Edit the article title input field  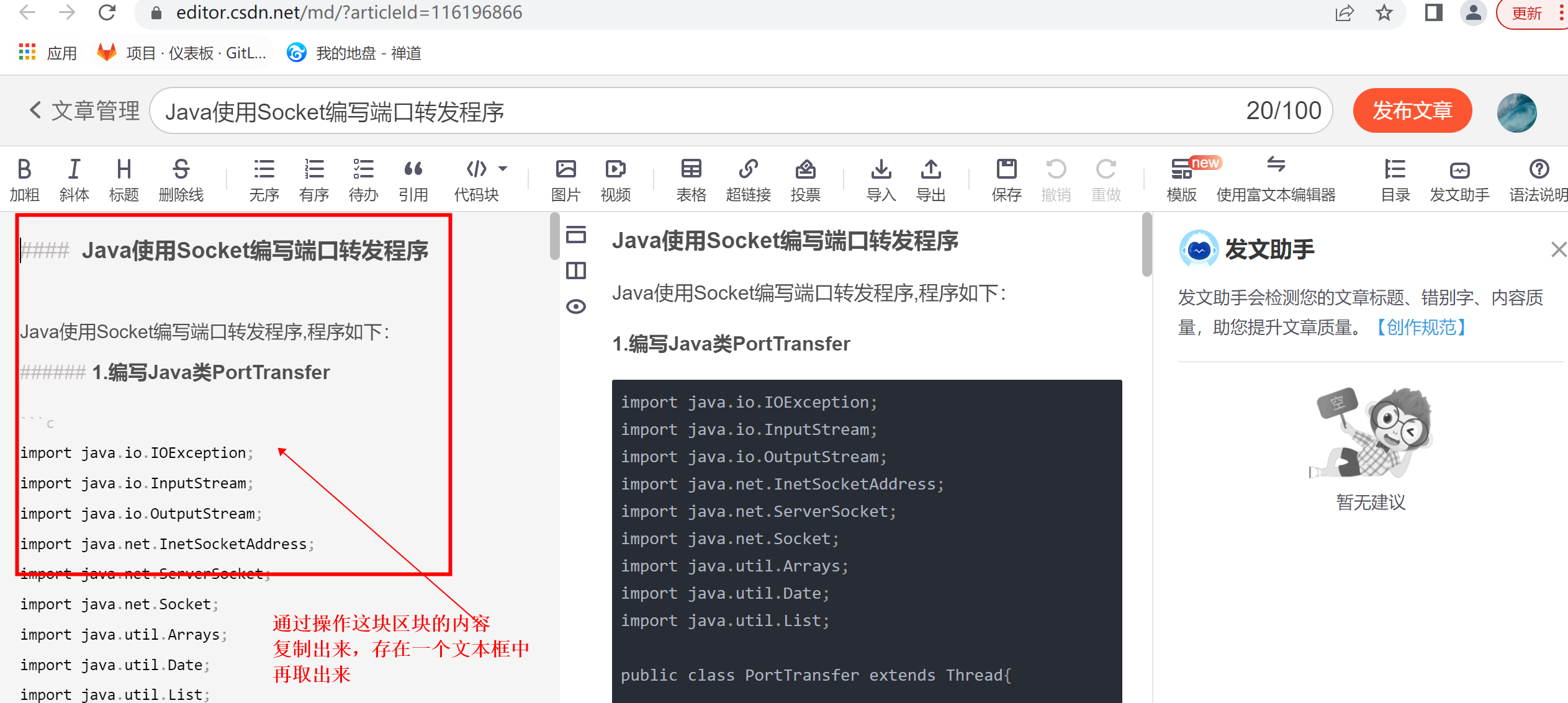[741, 111]
